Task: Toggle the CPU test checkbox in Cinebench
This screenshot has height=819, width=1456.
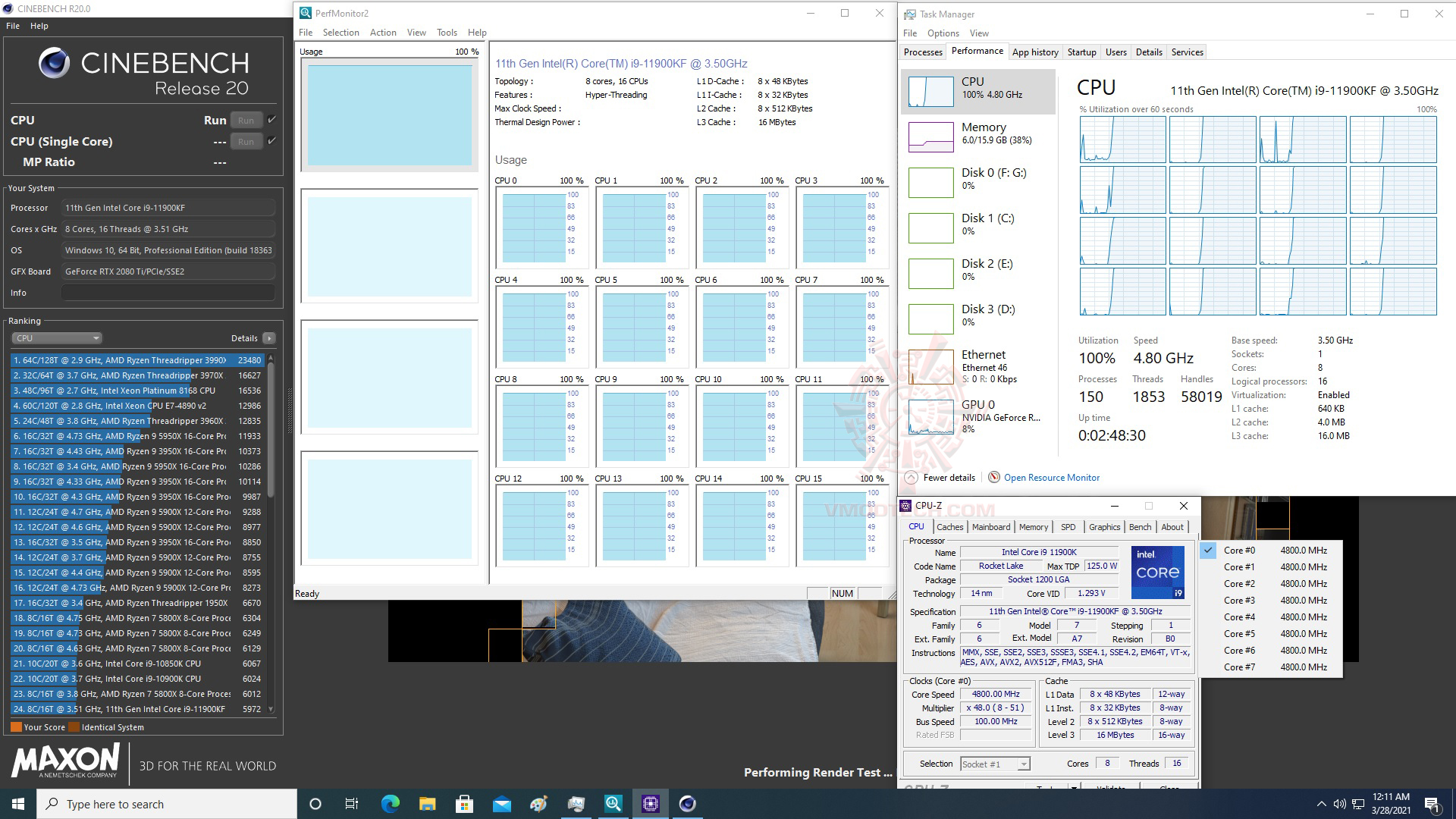Action: pyautogui.click(x=272, y=120)
